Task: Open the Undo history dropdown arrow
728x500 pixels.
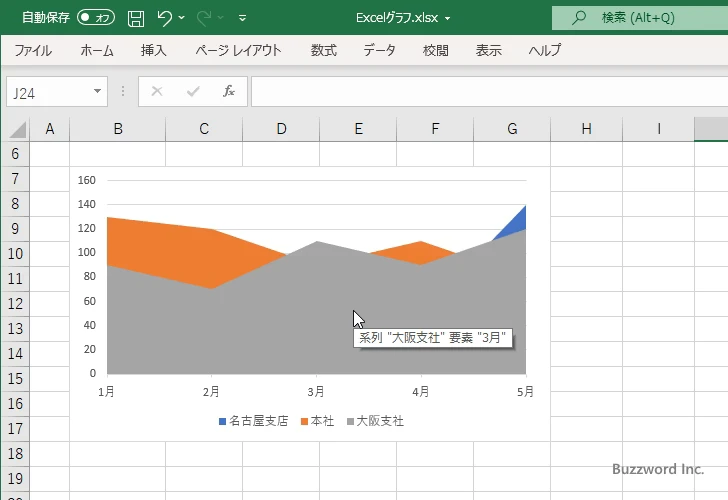Action: tap(182, 18)
